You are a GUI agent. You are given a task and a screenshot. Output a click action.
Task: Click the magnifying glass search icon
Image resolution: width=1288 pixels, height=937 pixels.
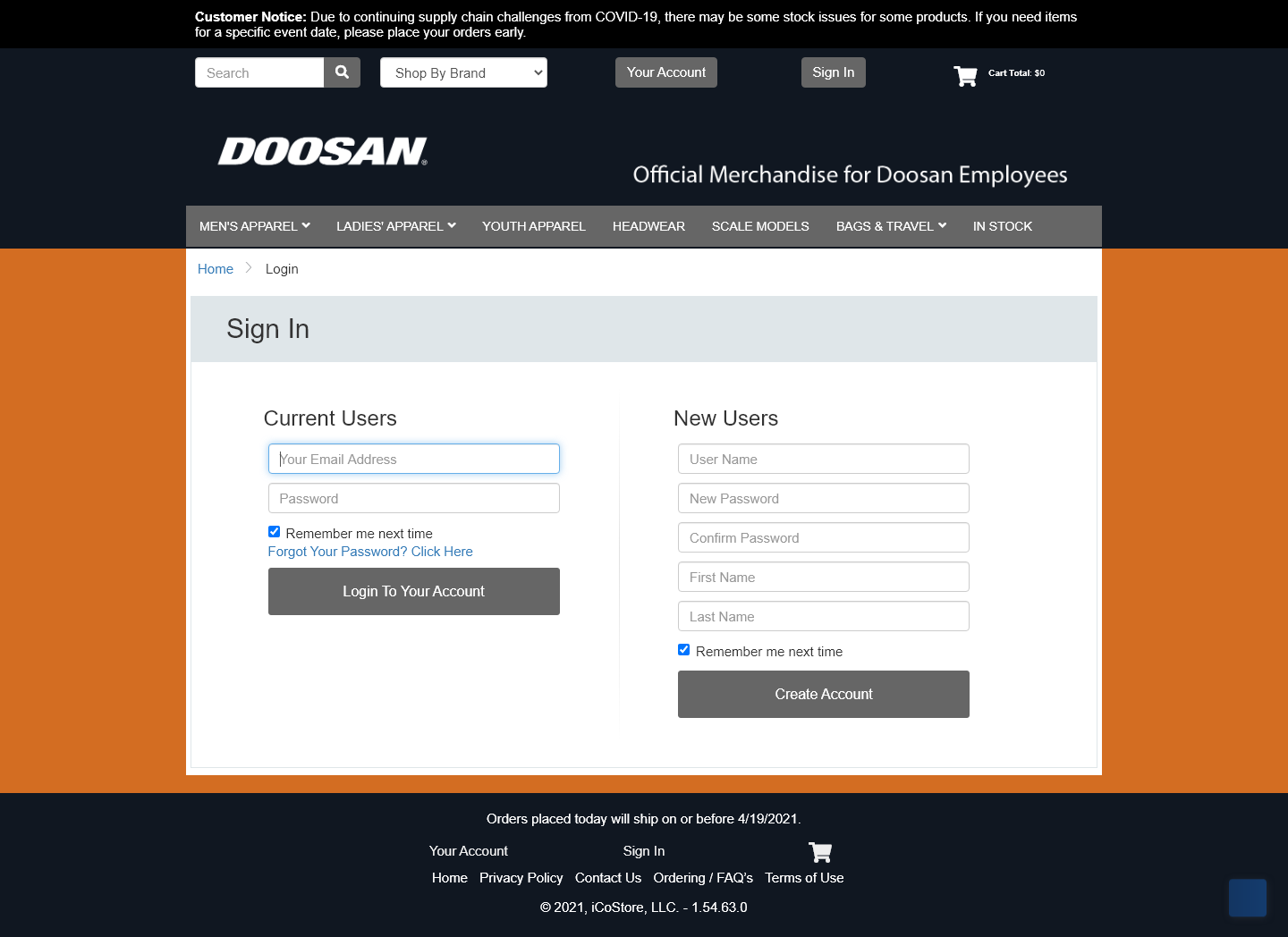[x=342, y=72]
